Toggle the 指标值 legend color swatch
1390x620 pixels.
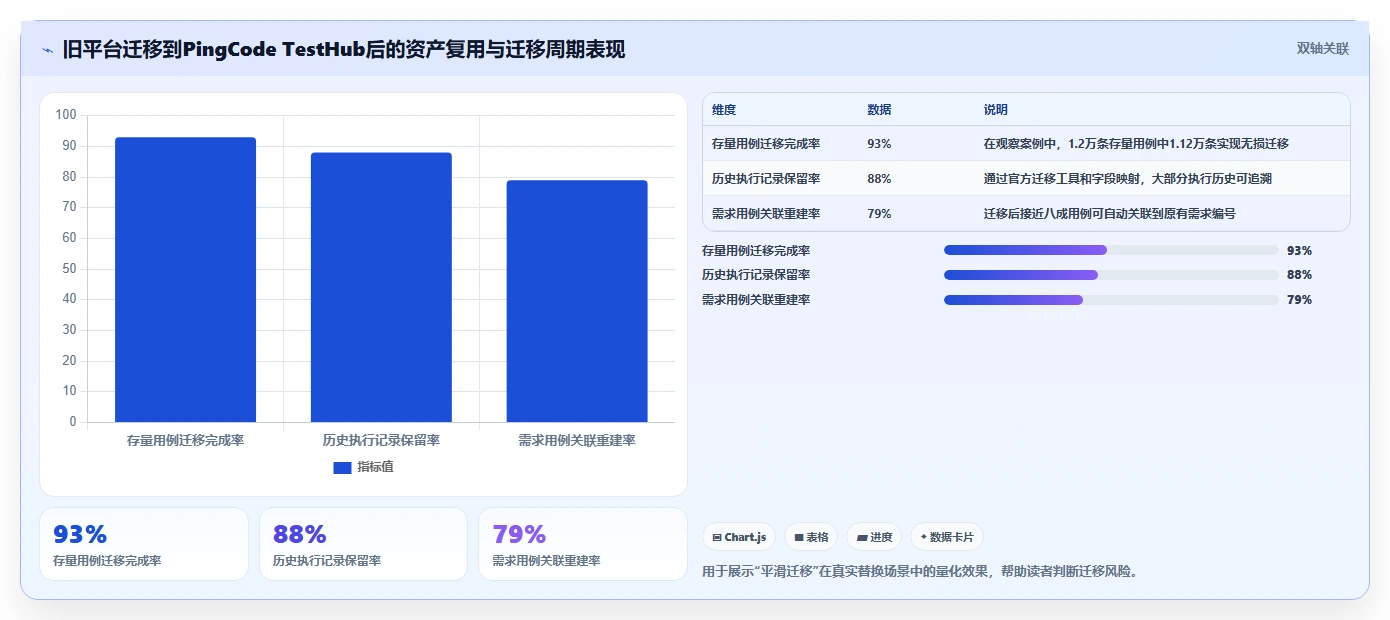[342, 467]
